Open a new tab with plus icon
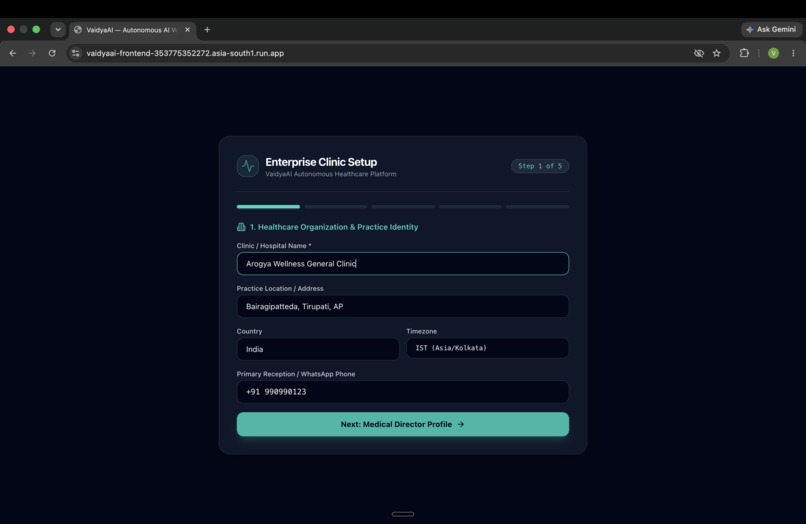806x524 pixels. 207,30
